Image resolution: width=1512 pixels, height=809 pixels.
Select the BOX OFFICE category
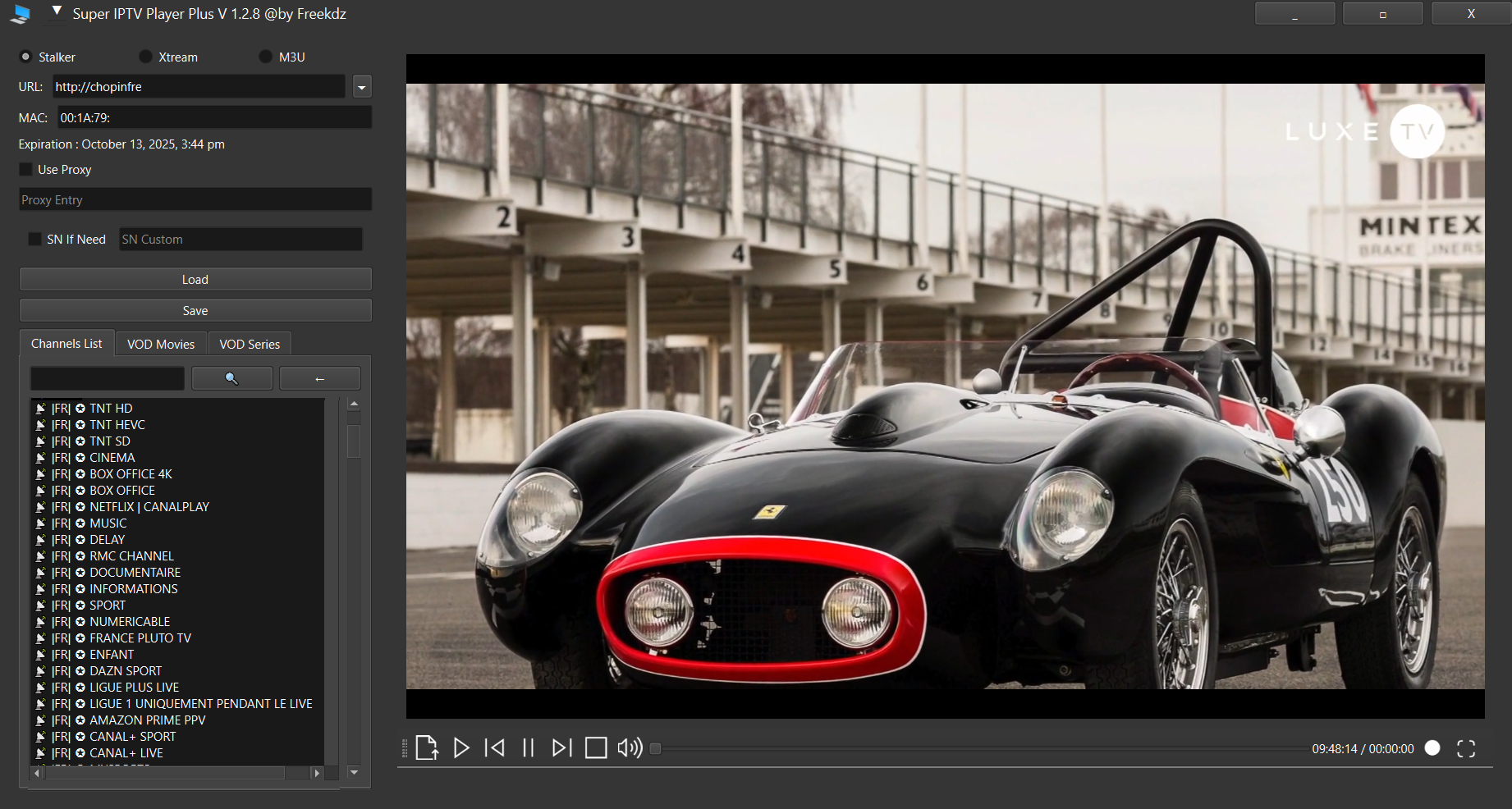click(121, 490)
